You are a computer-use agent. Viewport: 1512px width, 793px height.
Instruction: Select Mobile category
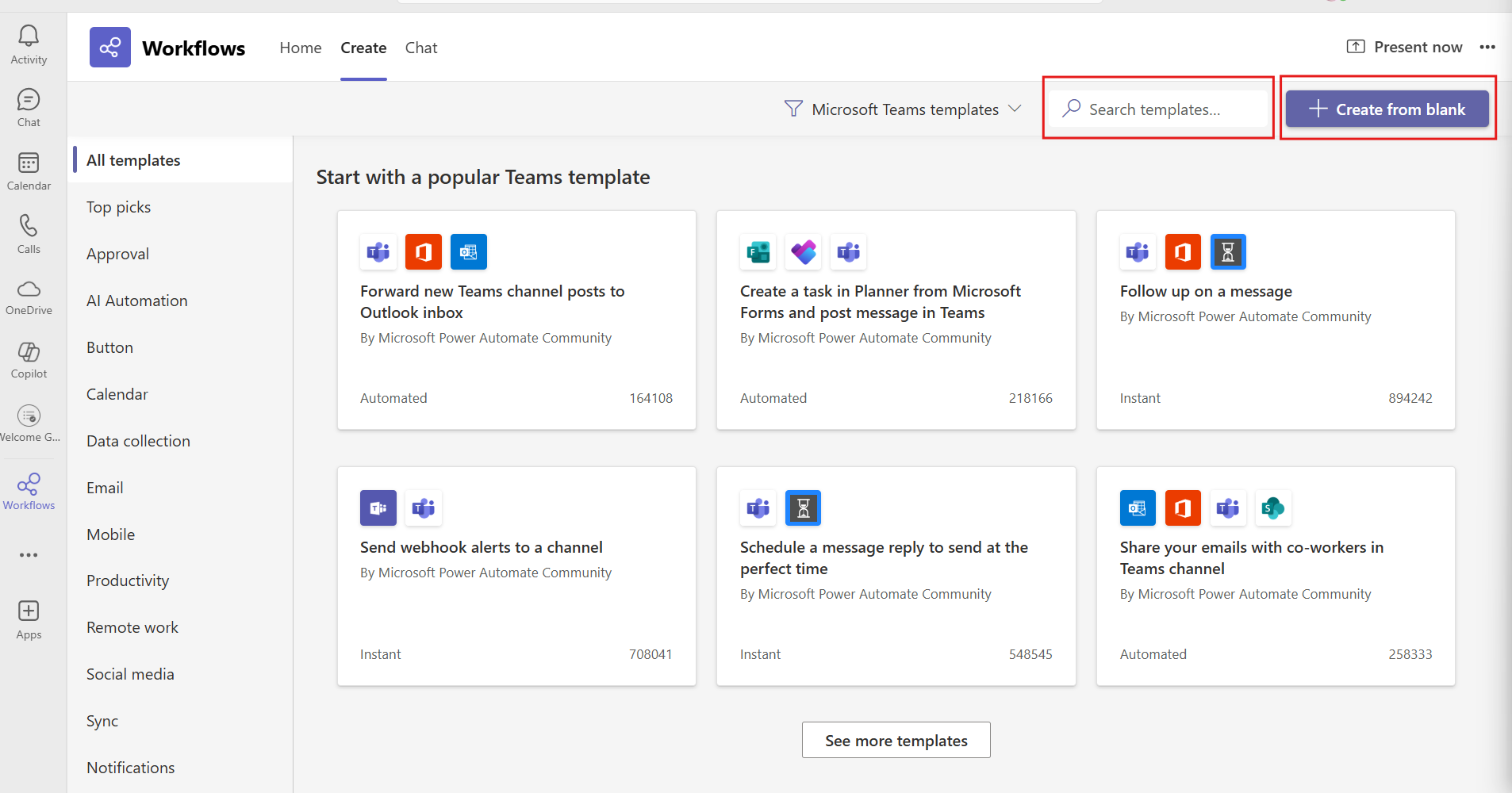point(181,534)
